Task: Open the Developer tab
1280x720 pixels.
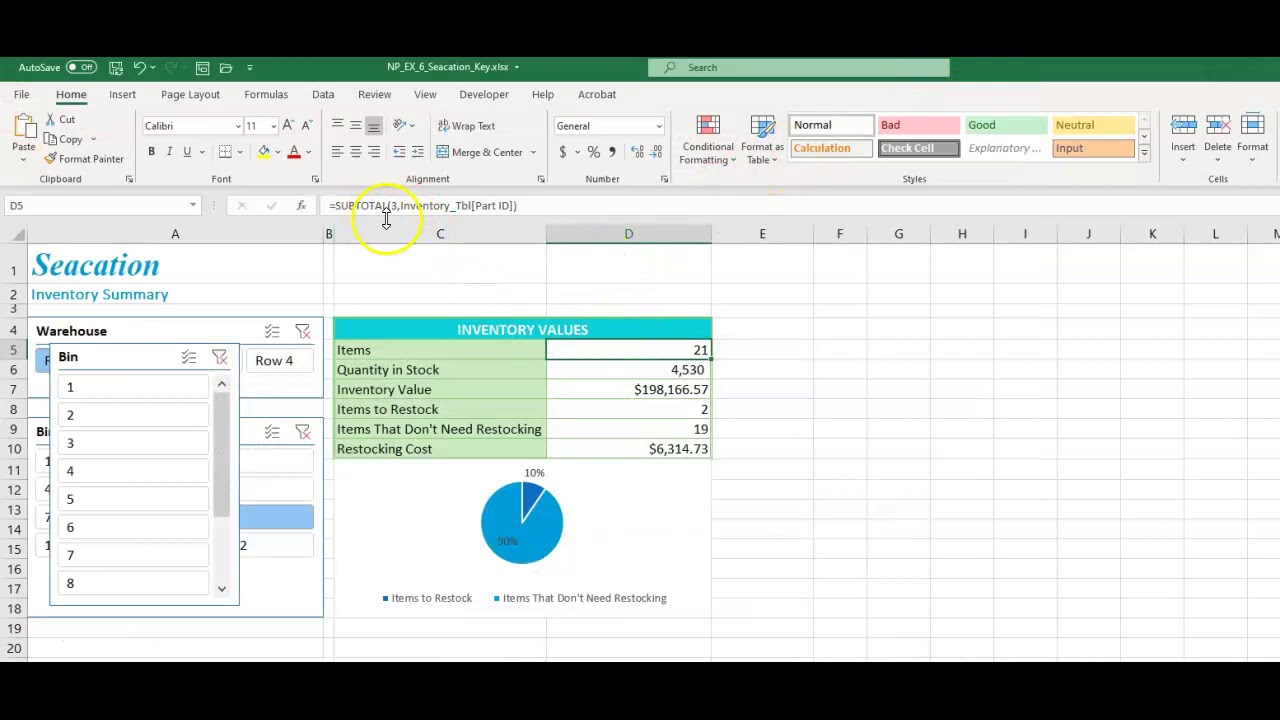Action: 484,94
